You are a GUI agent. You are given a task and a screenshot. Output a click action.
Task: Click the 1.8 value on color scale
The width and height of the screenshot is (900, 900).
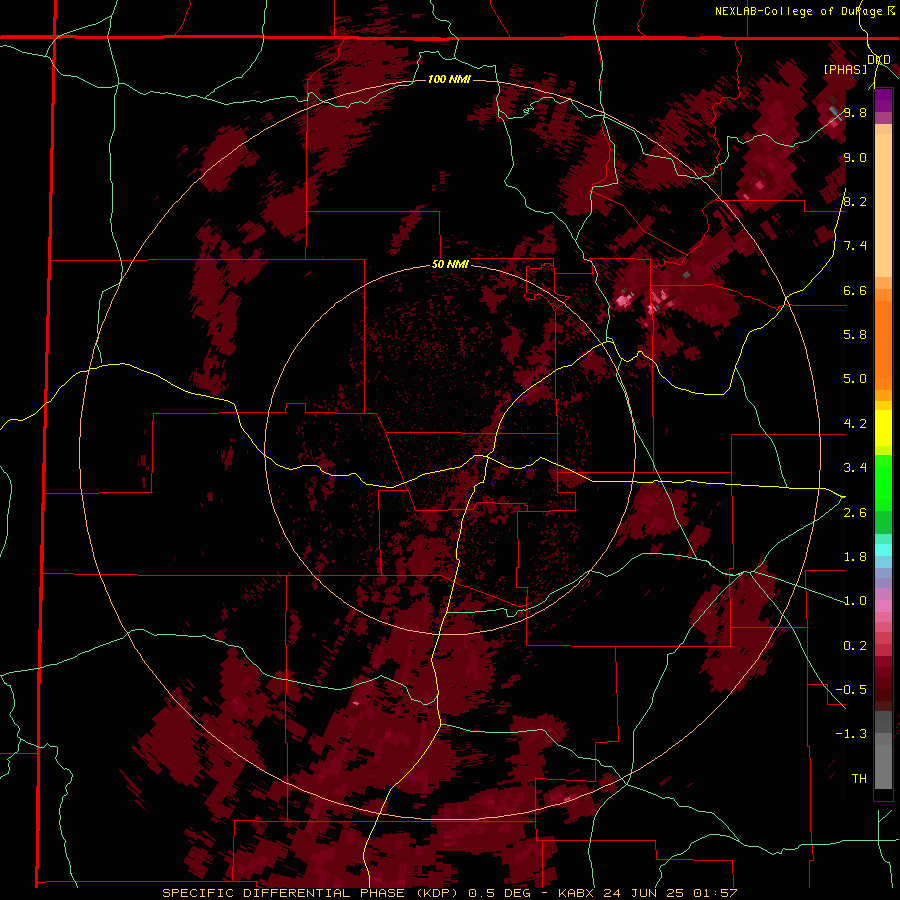855,557
